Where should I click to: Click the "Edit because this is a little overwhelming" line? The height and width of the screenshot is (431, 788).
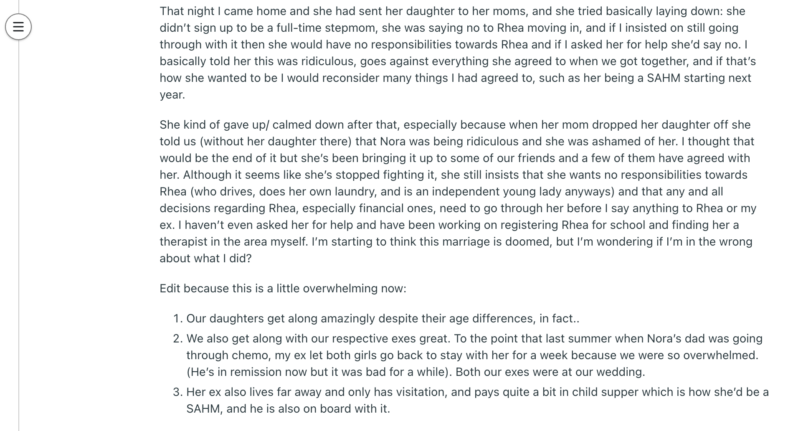point(283,288)
